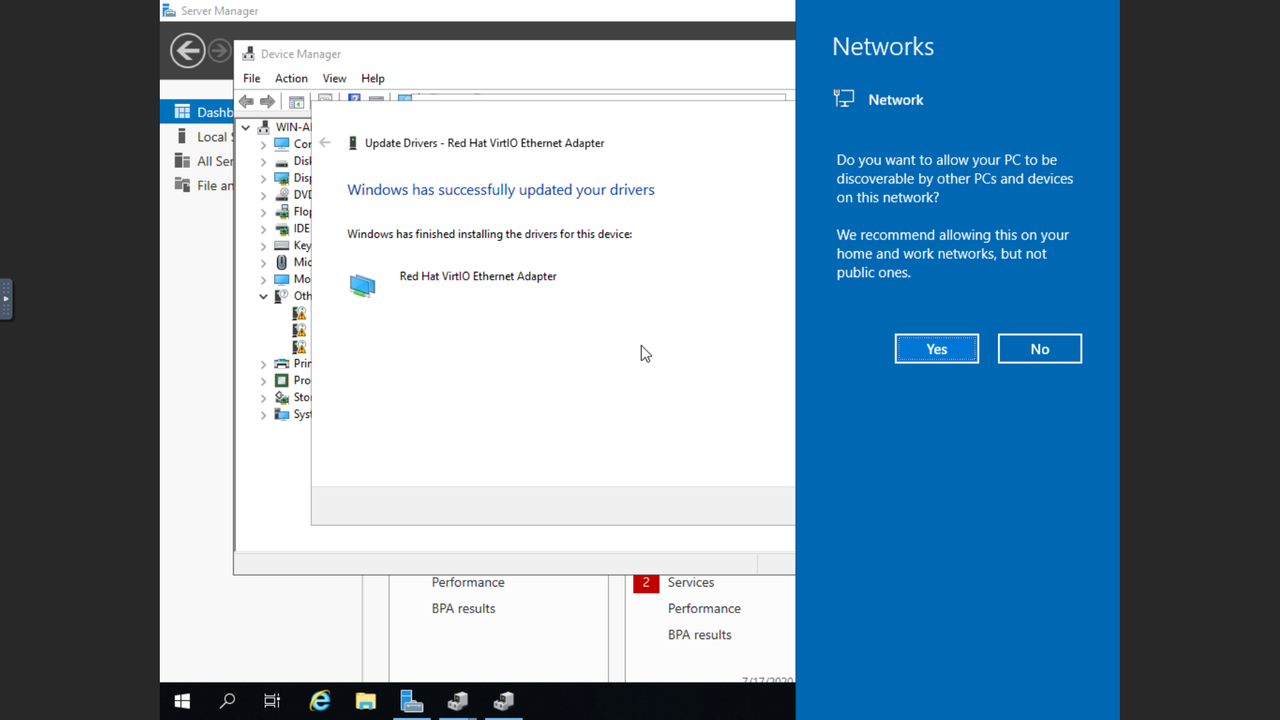The height and width of the screenshot is (720, 1280).
Task: Click the Processors chip icon
Action: coord(282,381)
